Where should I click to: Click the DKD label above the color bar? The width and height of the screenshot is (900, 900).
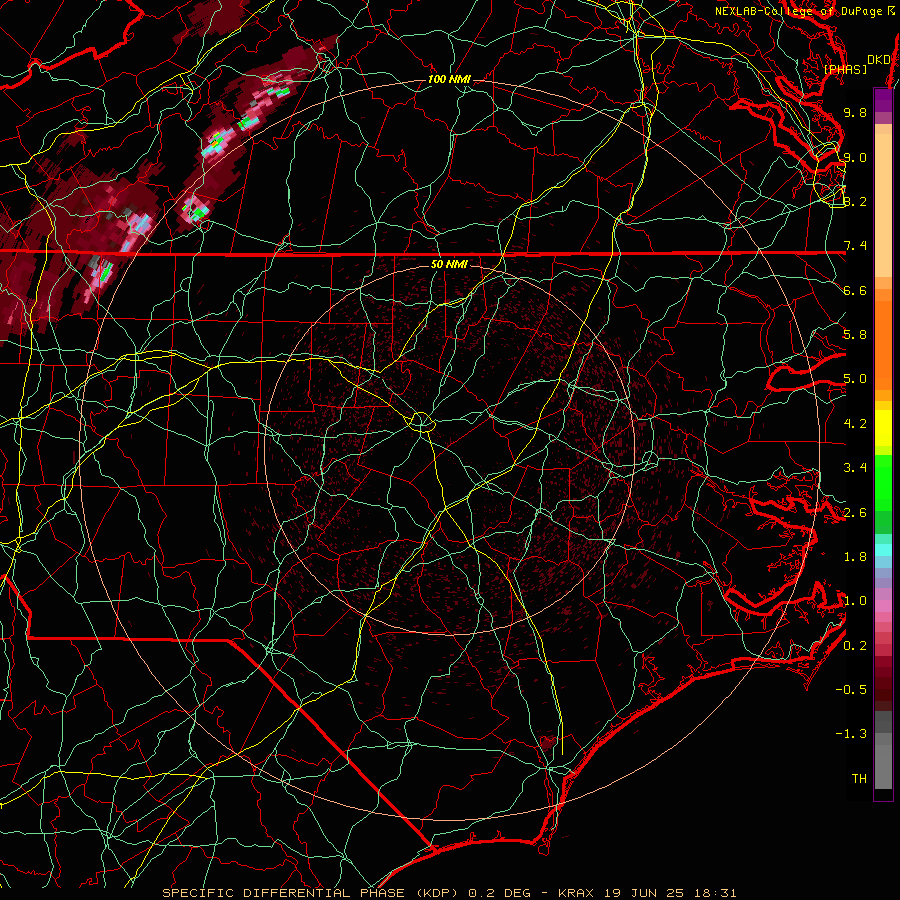879,59
